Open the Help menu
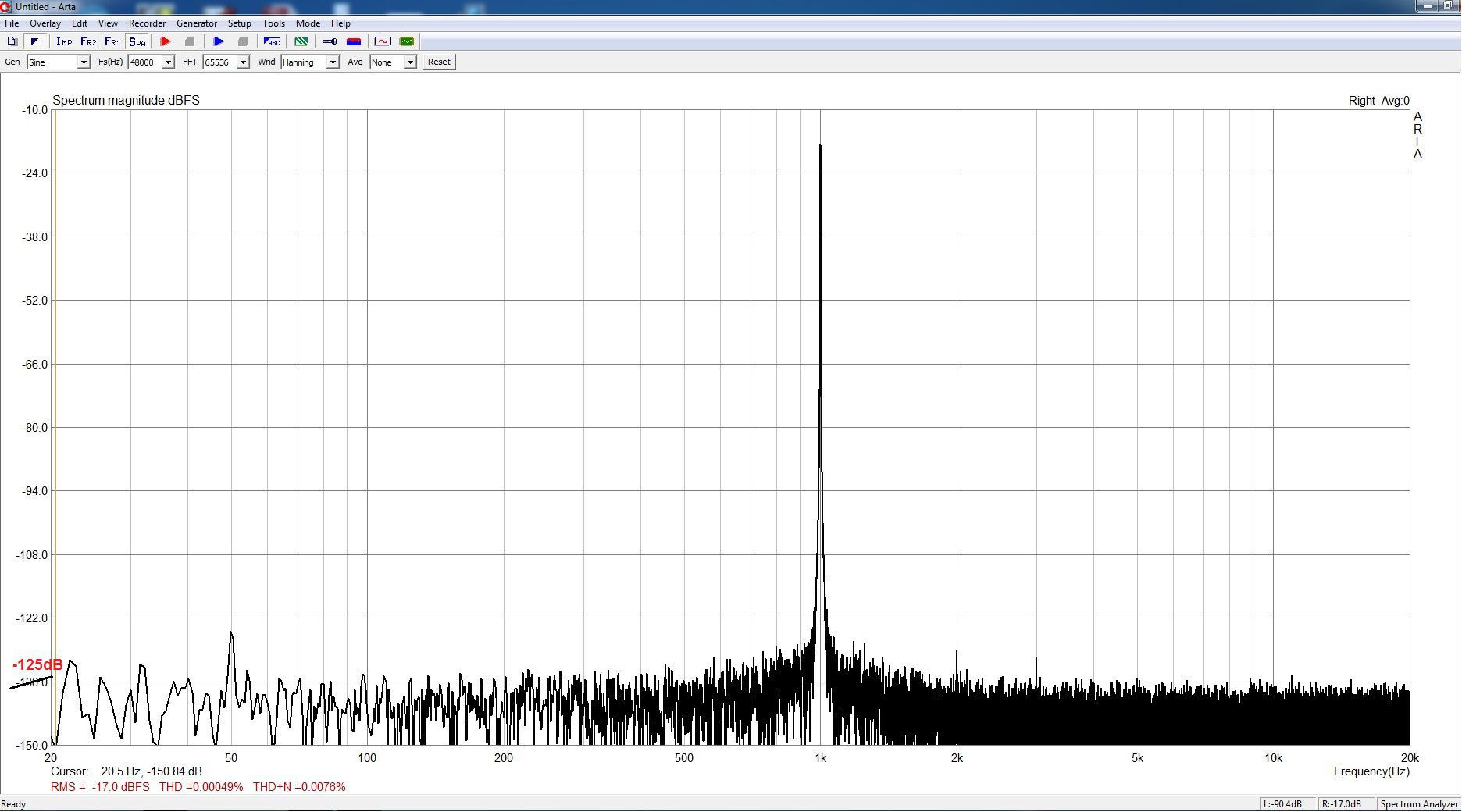Image resolution: width=1462 pixels, height=812 pixels. click(x=341, y=23)
